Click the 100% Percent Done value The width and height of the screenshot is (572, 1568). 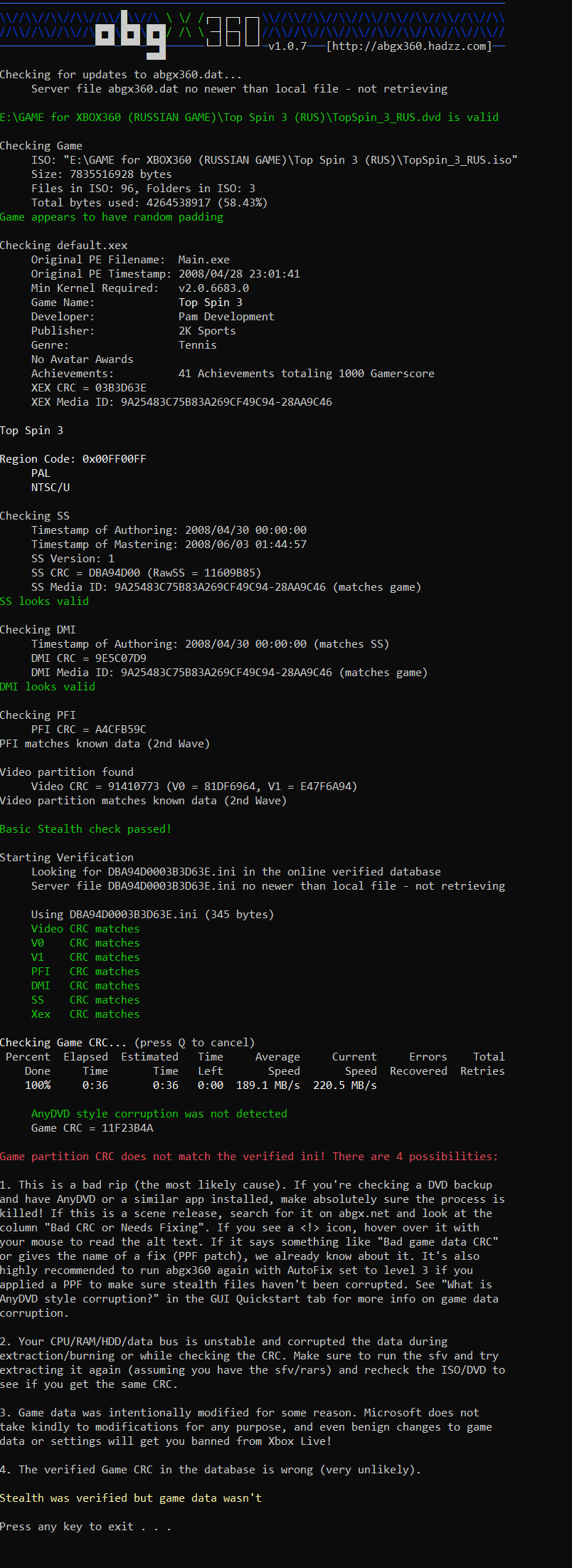coord(38,1085)
